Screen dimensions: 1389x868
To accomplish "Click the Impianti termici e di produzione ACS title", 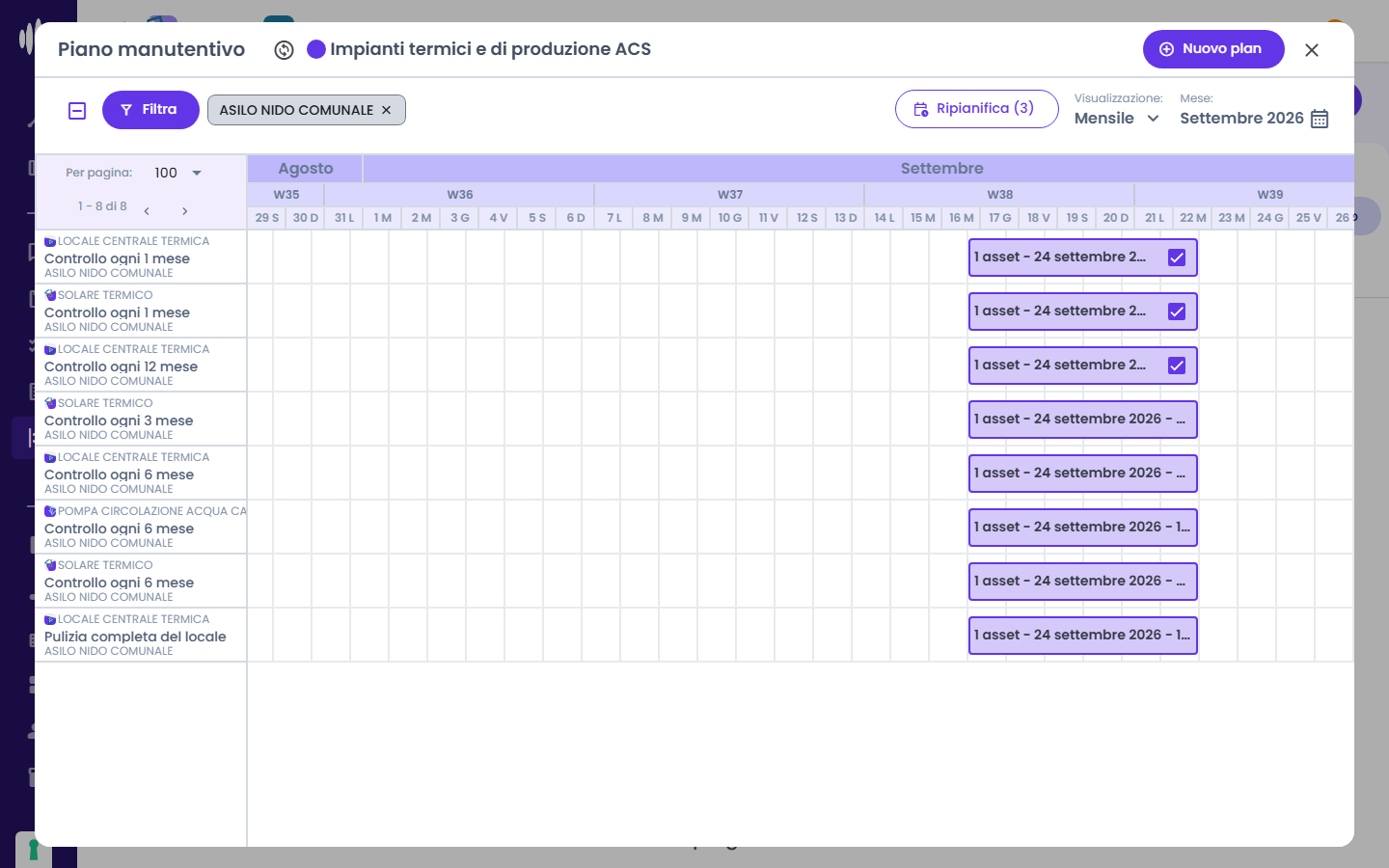I will [x=490, y=49].
